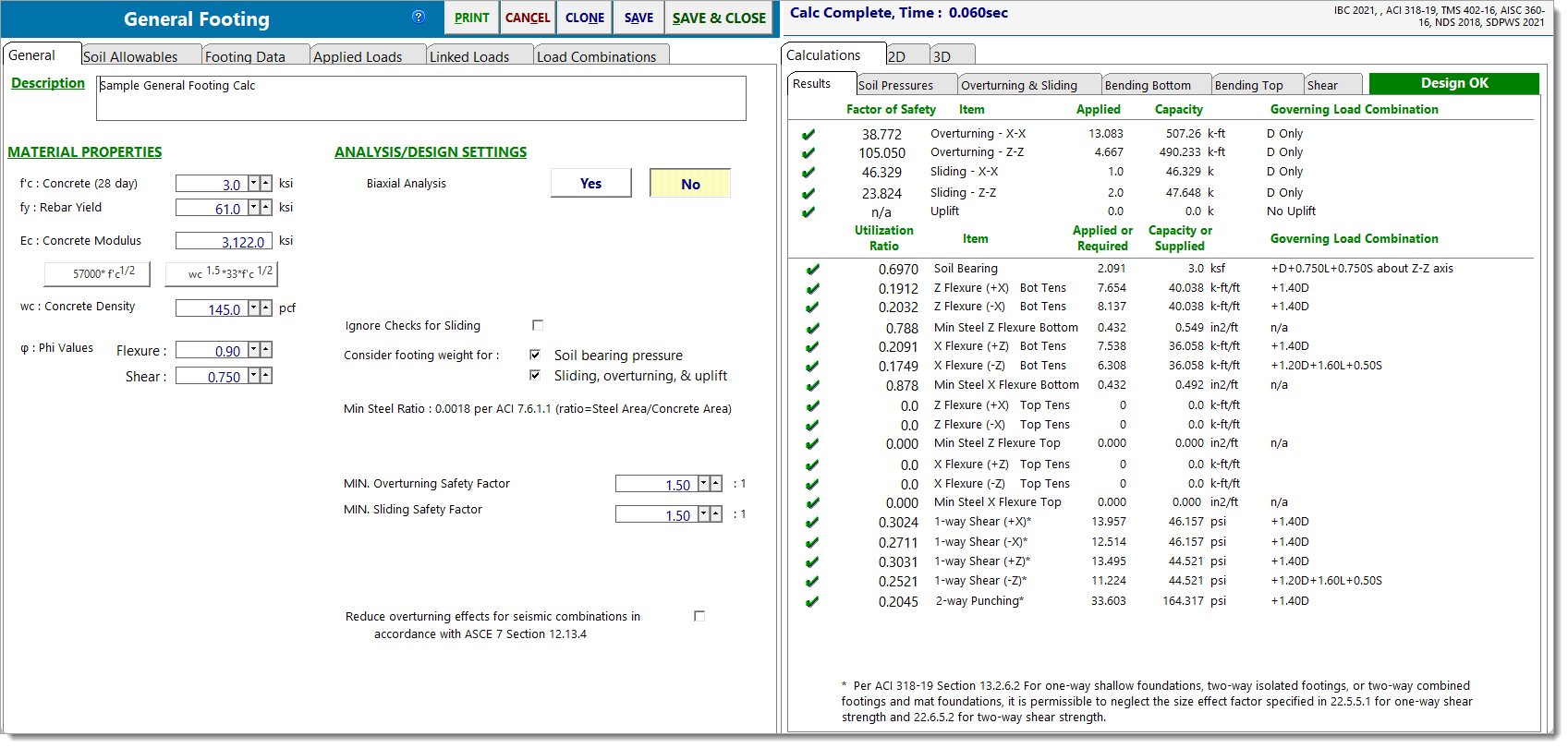
Task: Expand the fy Rebar Yield dropdown
Action: click(x=253, y=209)
